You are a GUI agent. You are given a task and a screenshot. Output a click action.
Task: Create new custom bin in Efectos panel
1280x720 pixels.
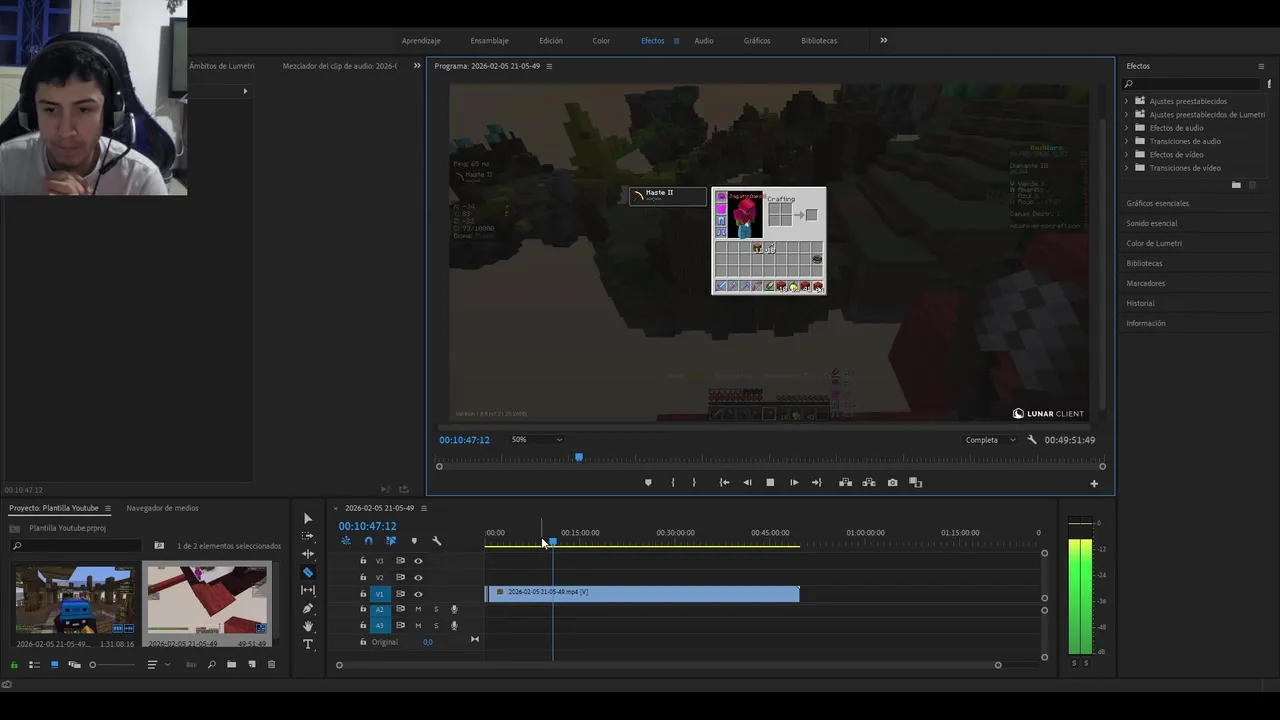coord(1236,185)
